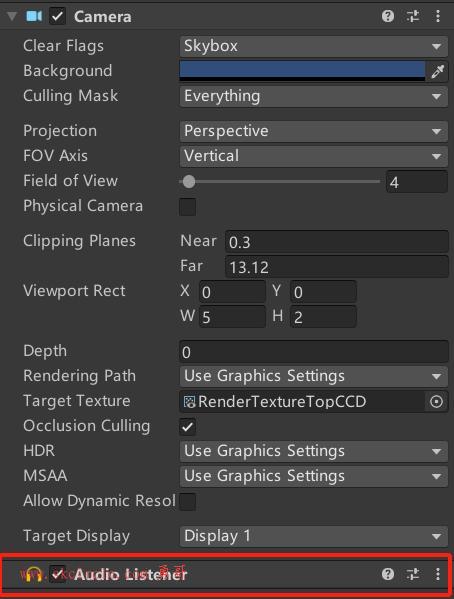Open Audio Listener preset settings icon
The width and height of the screenshot is (454, 599).
[x=413, y=574]
